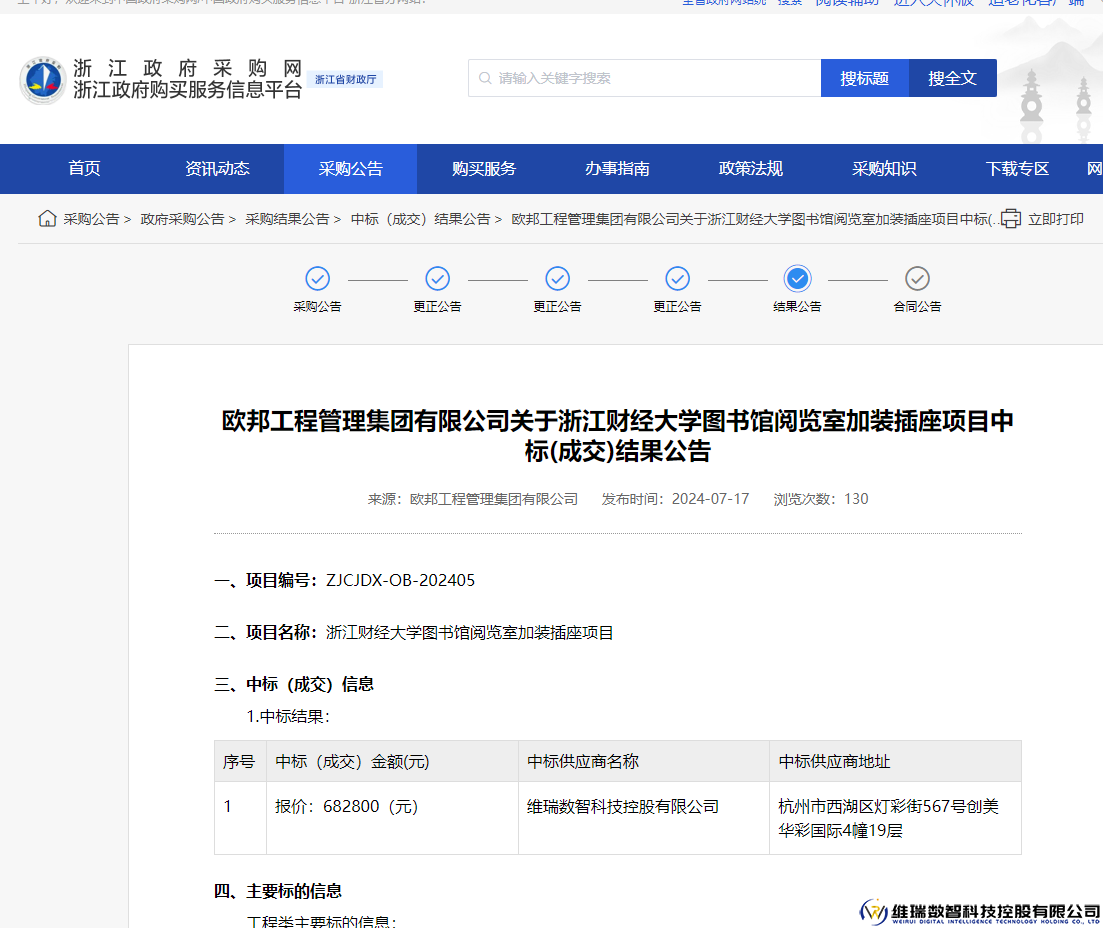Click the 中标供应商名称 column header

(644, 761)
